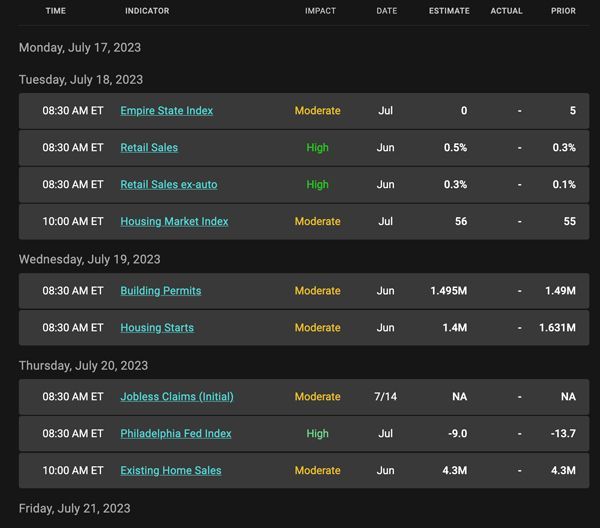
Task: Select the Thursday, July 20, 2023 heading
Action: [83, 366]
